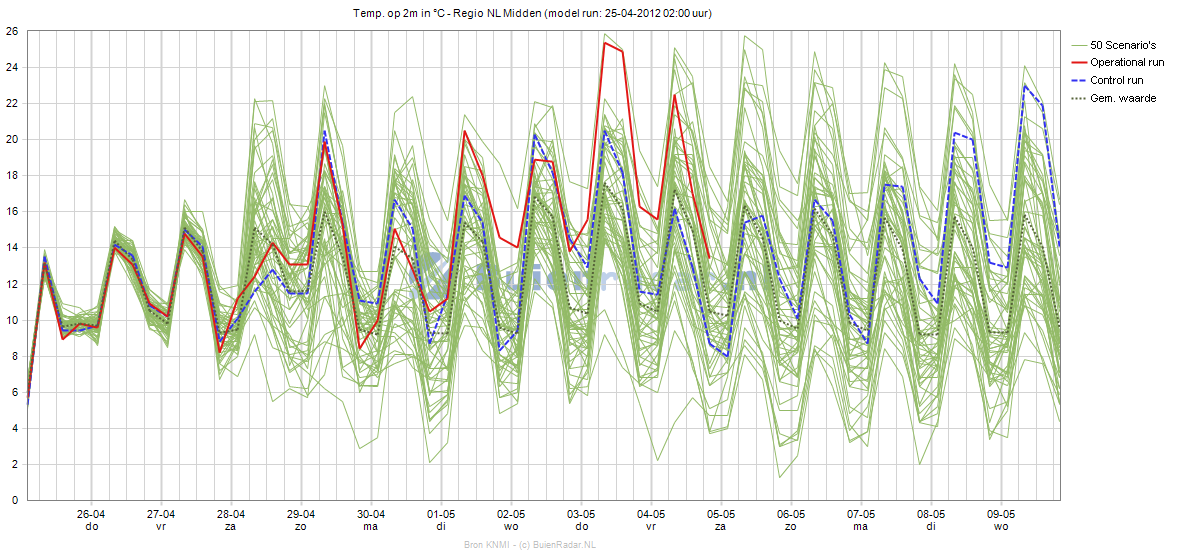The height and width of the screenshot is (550, 1180).
Task: Click the x-axis date label 09-05
Action: click(1001, 515)
